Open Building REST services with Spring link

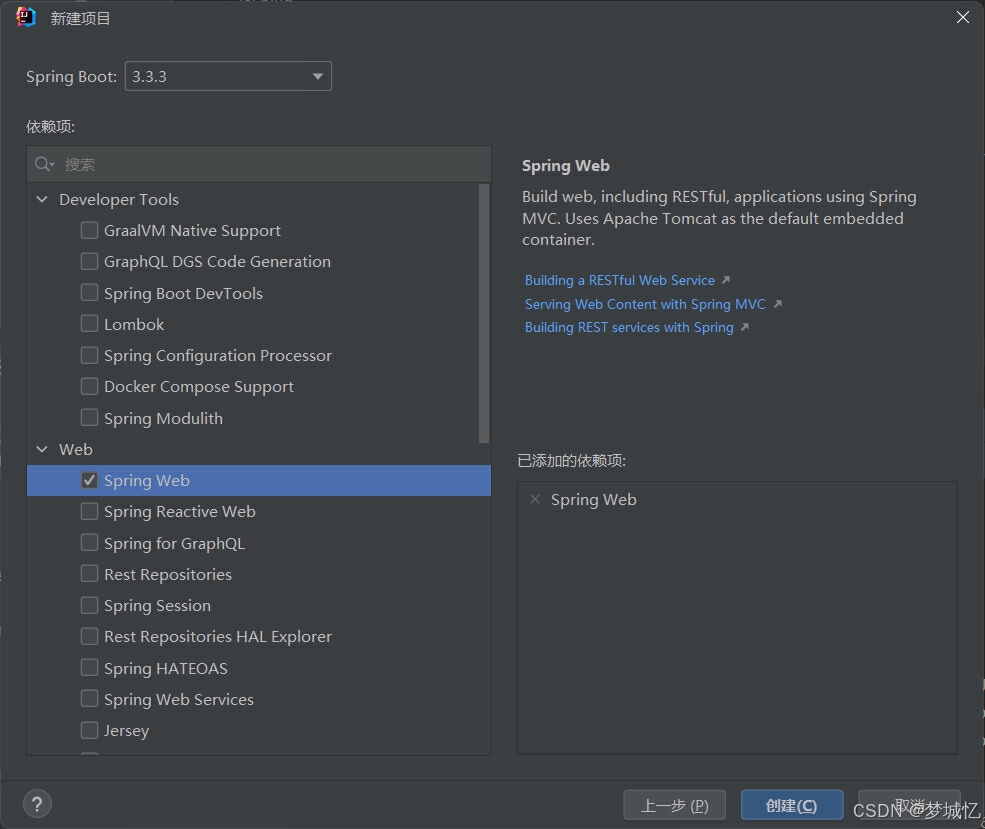(629, 327)
